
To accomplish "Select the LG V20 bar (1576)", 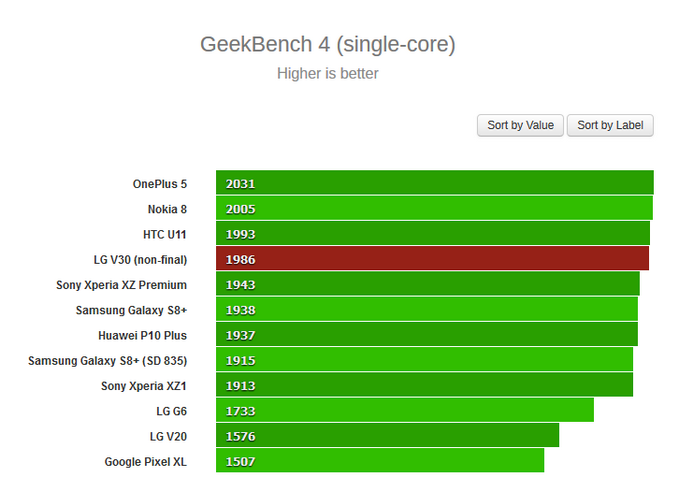I will (387, 436).
